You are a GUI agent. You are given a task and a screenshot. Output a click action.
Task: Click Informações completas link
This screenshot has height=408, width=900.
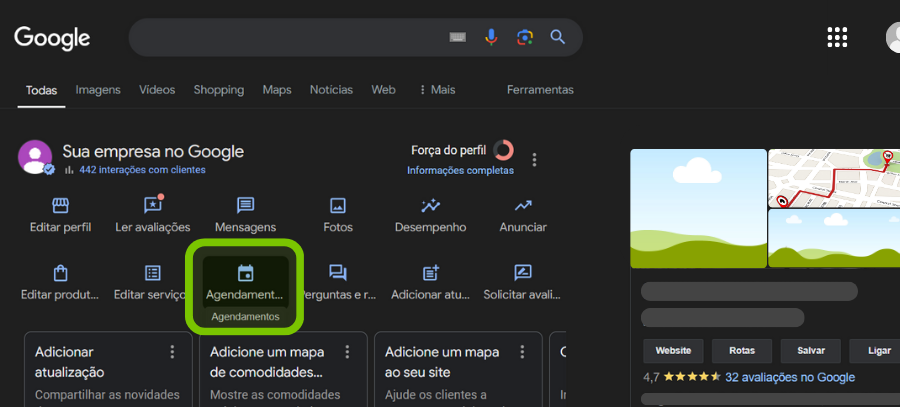point(460,170)
